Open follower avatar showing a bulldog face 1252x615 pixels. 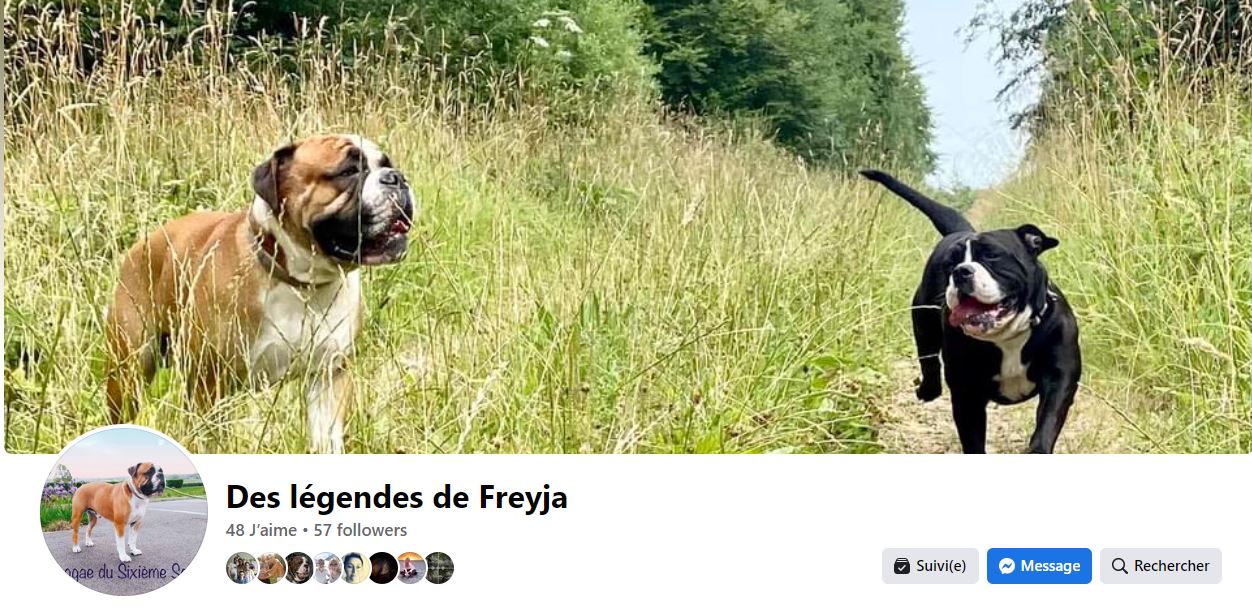tap(297, 568)
